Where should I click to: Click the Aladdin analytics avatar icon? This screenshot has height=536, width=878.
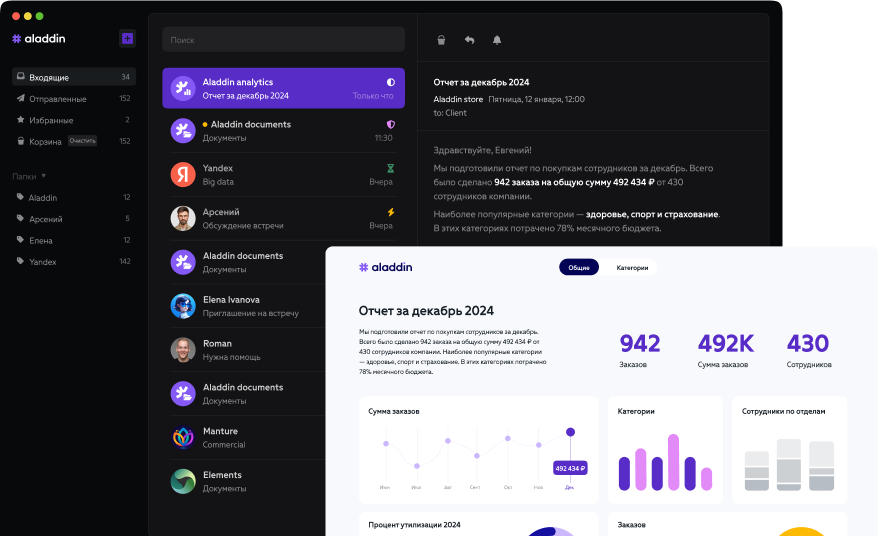click(183, 88)
